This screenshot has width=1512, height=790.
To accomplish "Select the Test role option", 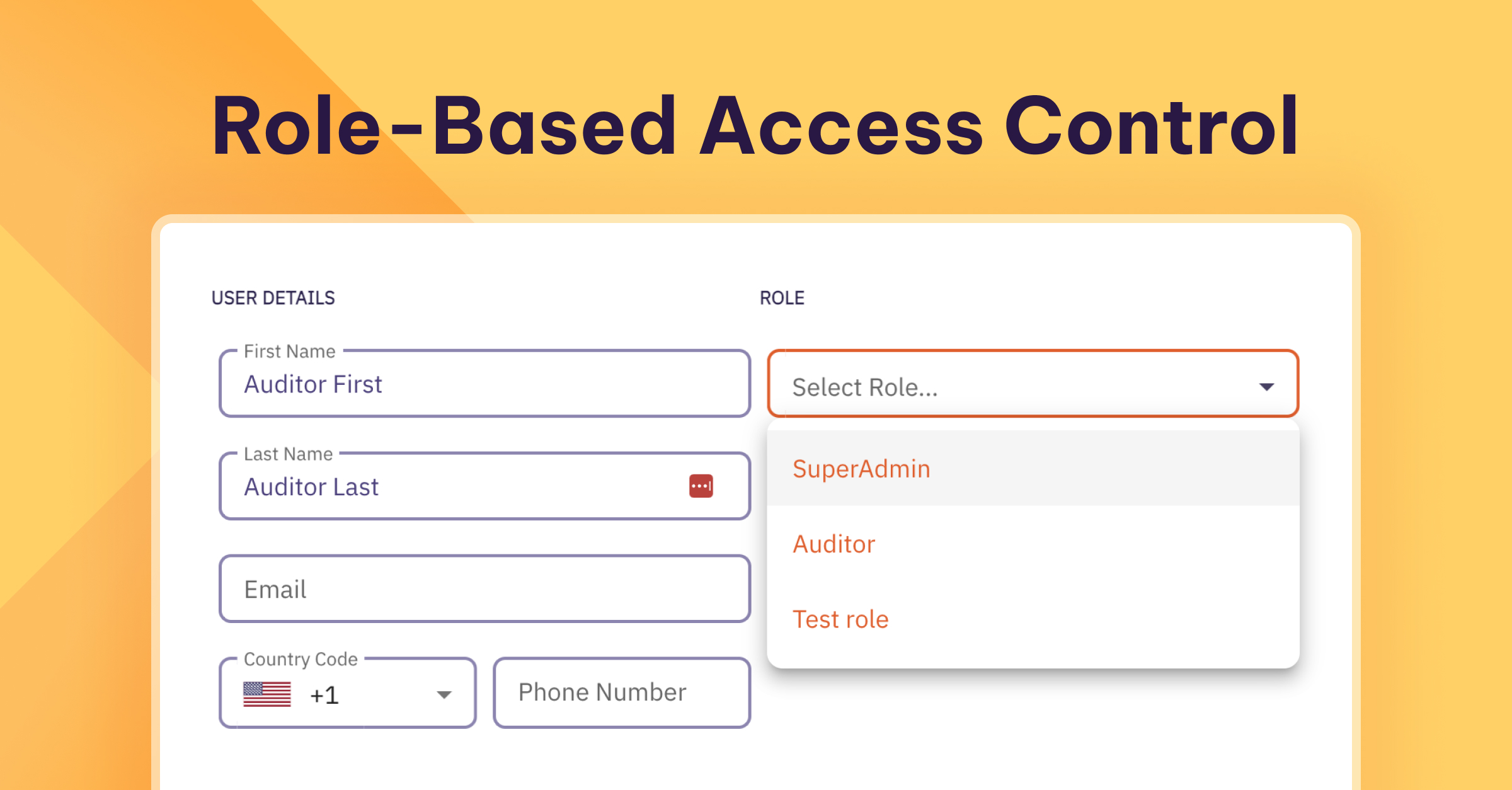I will [x=840, y=618].
